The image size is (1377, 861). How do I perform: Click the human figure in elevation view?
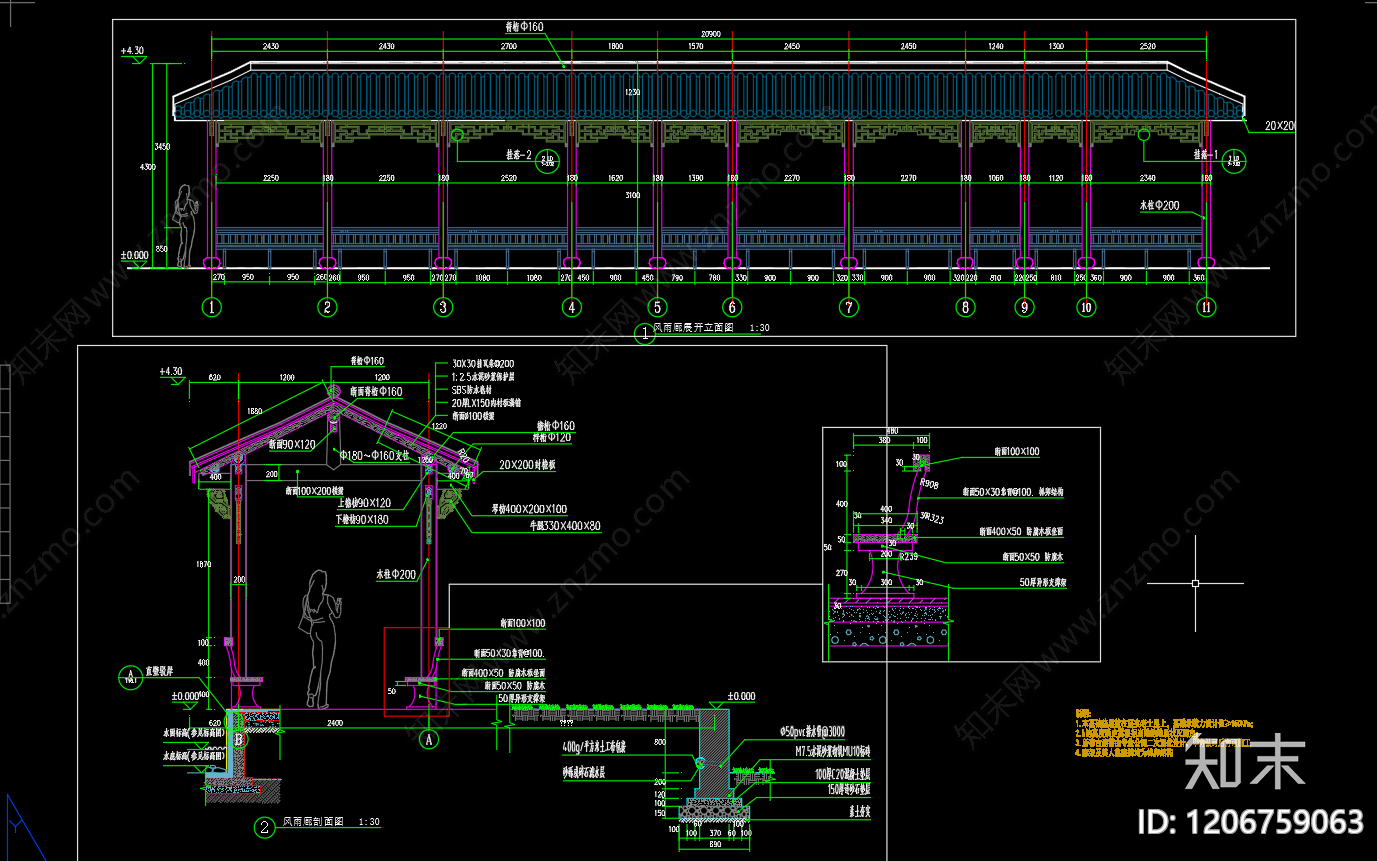coord(185,226)
